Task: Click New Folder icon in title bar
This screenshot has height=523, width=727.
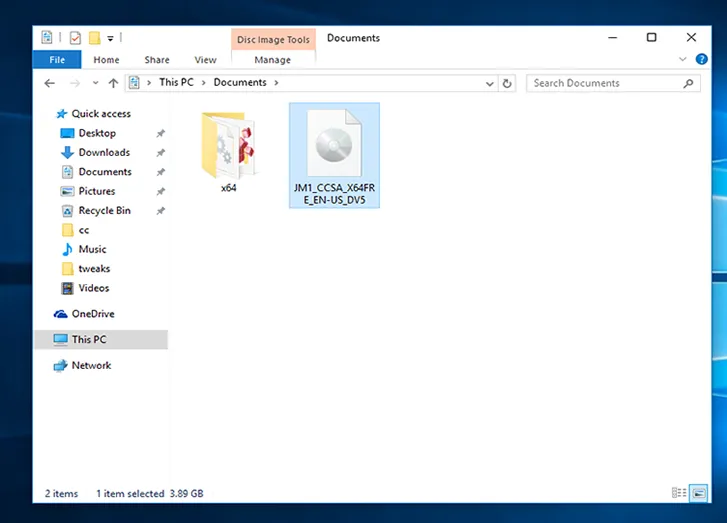Action: click(94, 38)
